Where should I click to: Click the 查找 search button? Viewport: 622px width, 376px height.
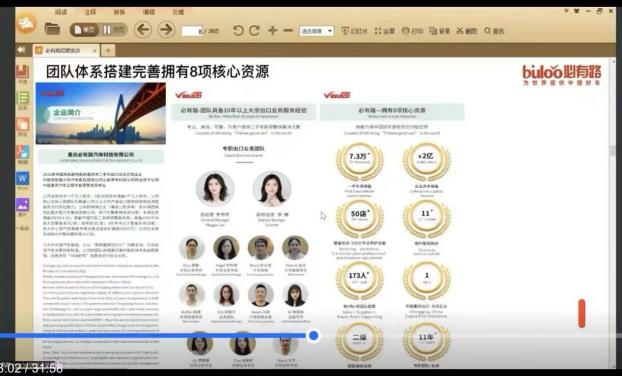point(494,31)
